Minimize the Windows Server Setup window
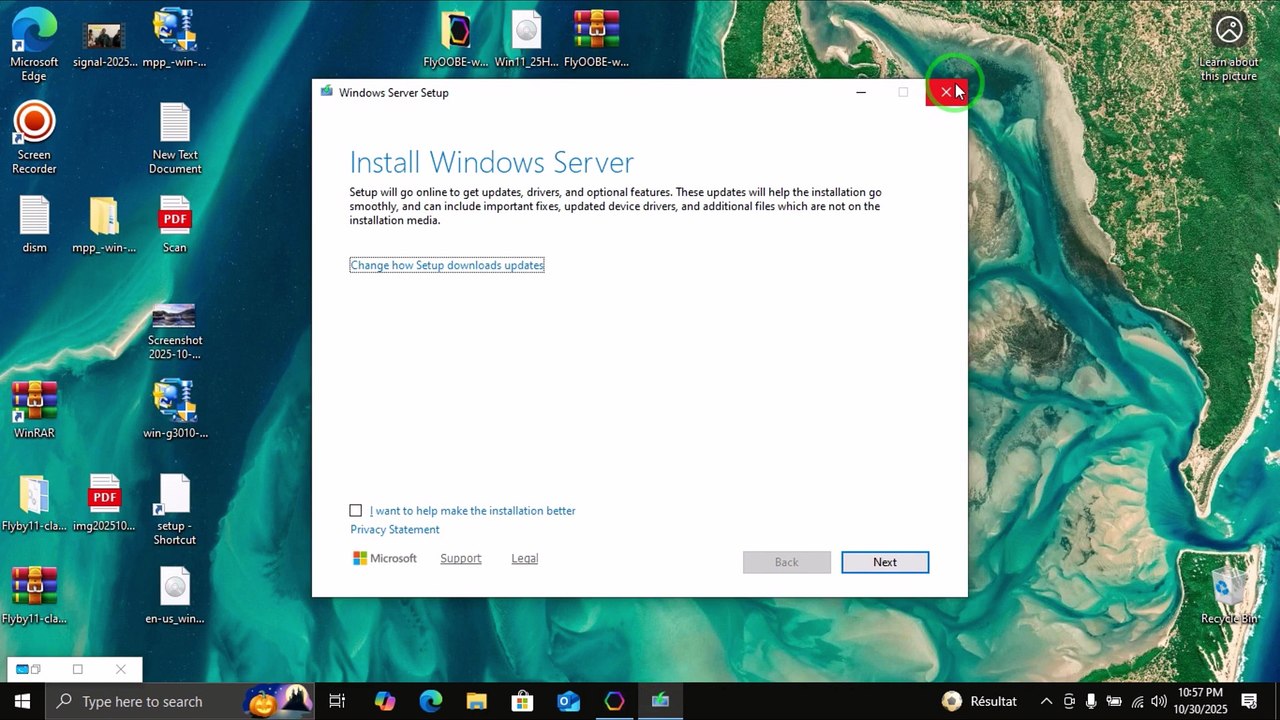This screenshot has height=720, width=1280. (x=861, y=92)
